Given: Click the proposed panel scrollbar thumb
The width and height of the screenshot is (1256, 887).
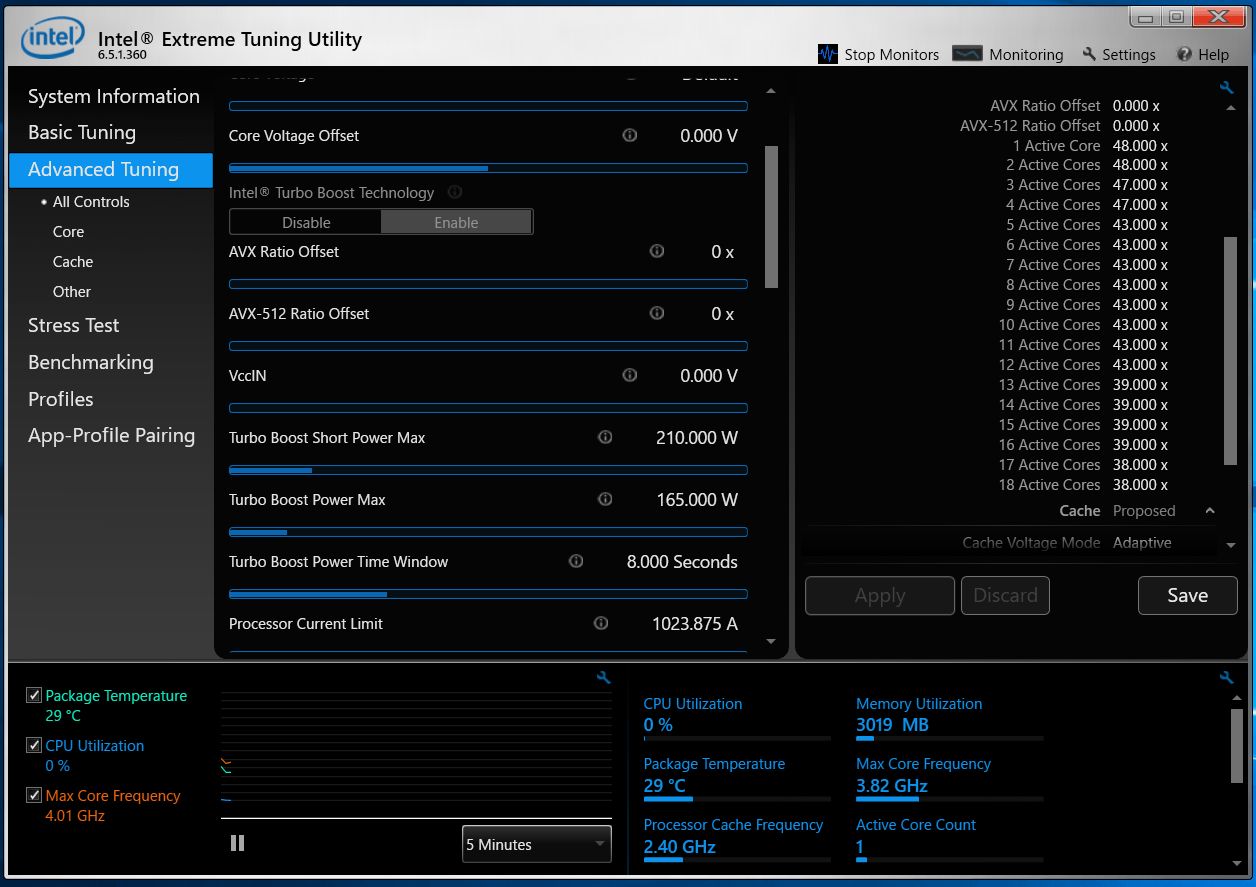Looking at the screenshot, I should tap(1231, 351).
